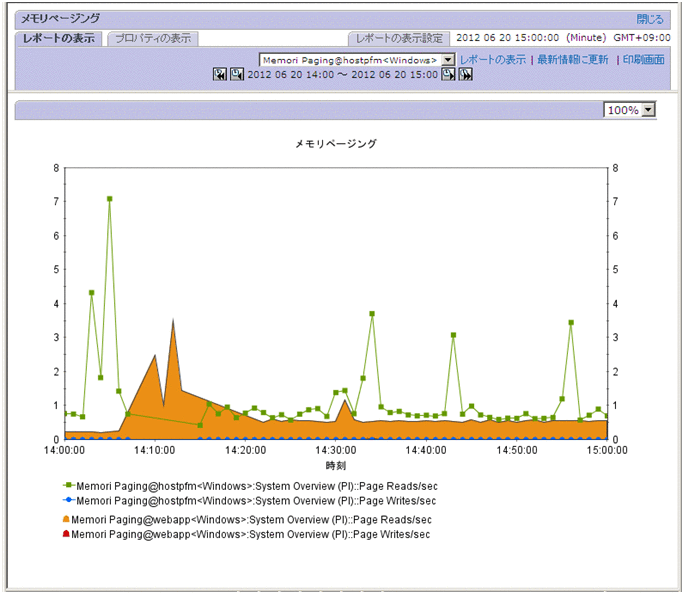Click the jump-to-last time range icon
This screenshot has width=685, height=595.
[x=466, y=75]
